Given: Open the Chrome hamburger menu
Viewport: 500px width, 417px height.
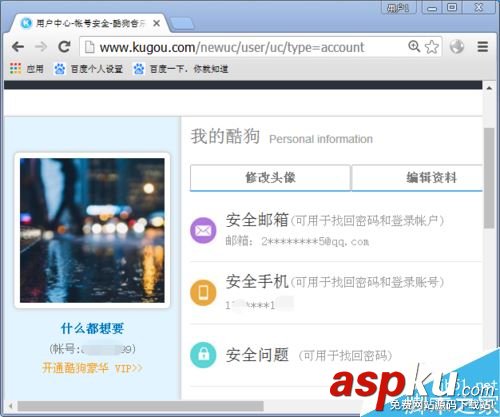Looking at the screenshot, I should [483, 47].
